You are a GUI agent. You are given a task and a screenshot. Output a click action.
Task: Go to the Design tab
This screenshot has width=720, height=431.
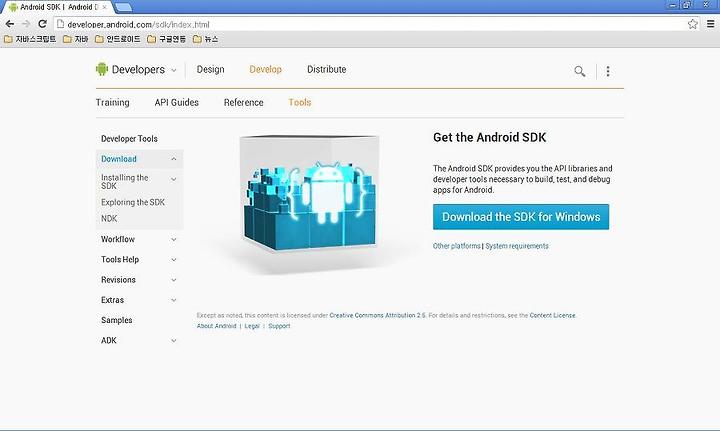click(x=210, y=69)
